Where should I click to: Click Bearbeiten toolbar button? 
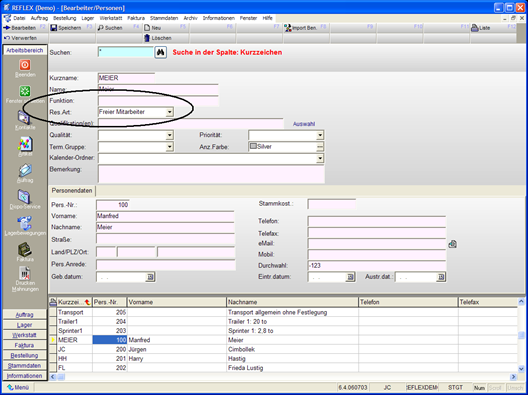click(24, 28)
